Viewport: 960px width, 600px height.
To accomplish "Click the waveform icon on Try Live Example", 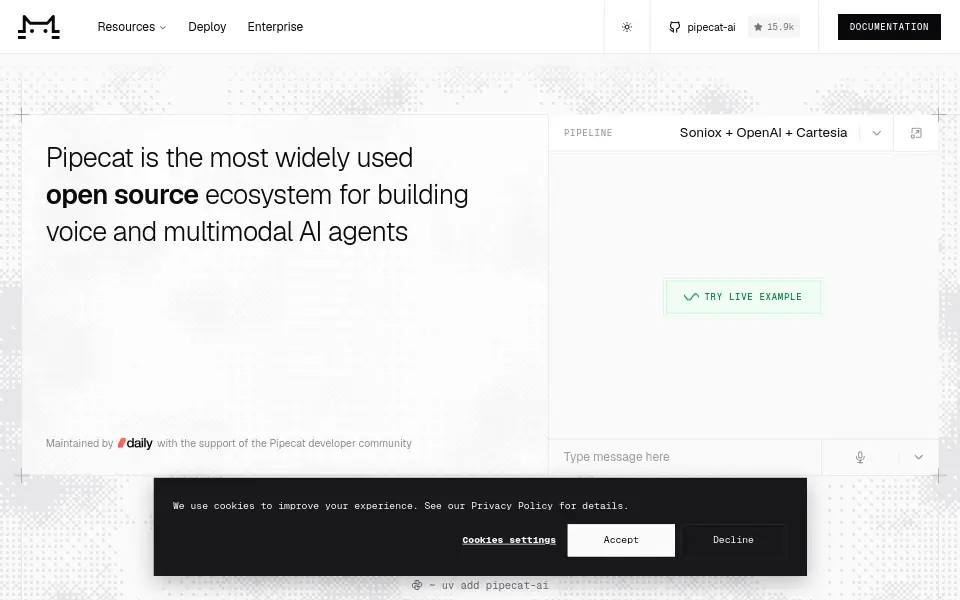I will coord(691,297).
